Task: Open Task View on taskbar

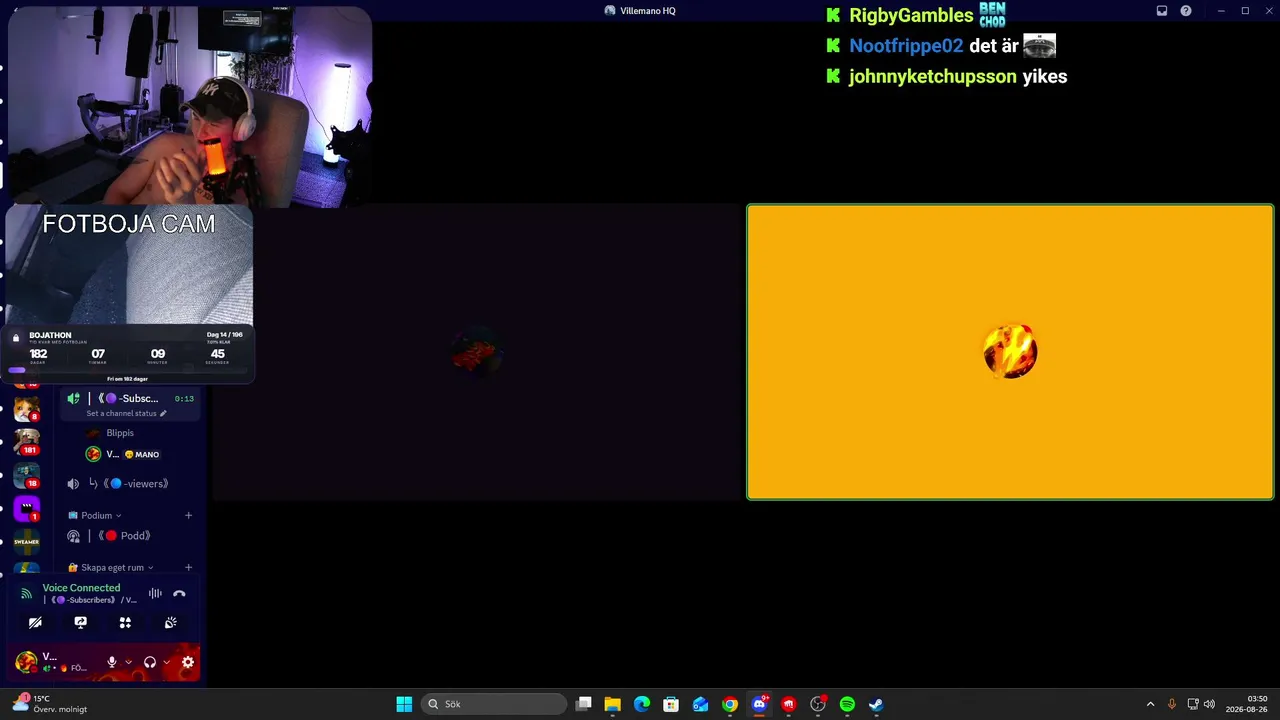Action: click(584, 704)
